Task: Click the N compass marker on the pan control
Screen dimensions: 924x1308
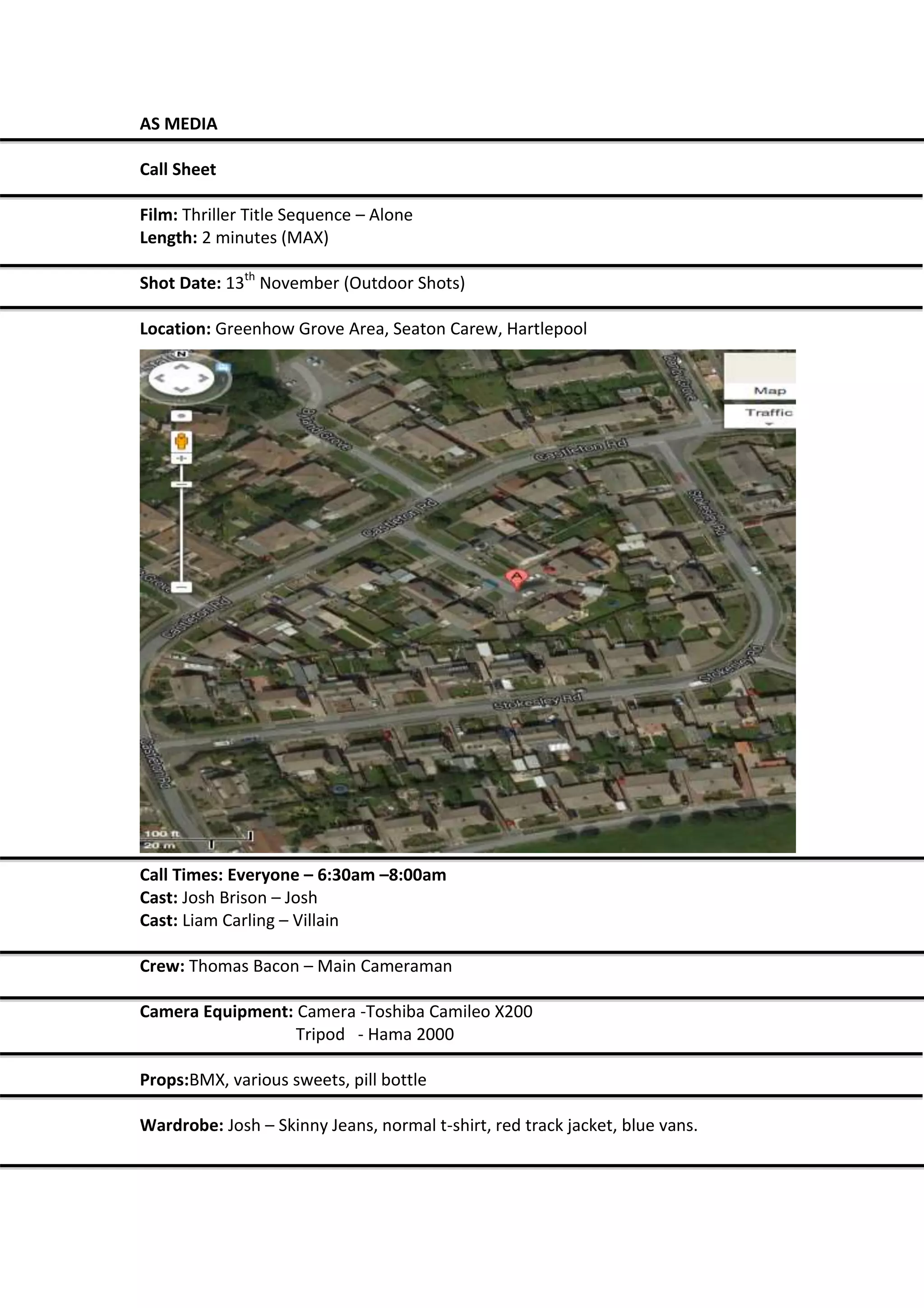Action: tap(181, 354)
